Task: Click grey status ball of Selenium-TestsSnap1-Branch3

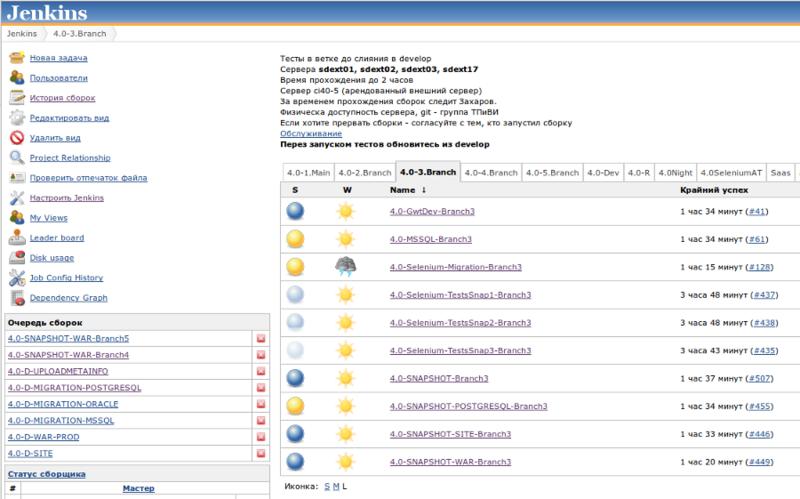Action: tap(295, 294)
